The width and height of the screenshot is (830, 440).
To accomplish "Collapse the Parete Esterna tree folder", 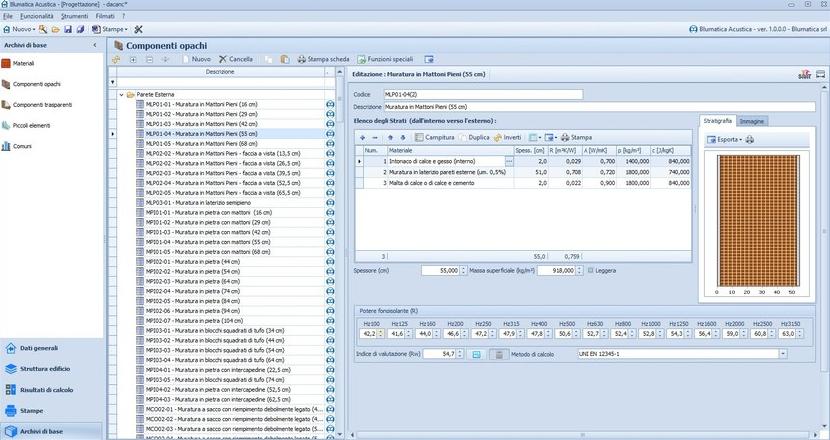I will click(120, 95).
